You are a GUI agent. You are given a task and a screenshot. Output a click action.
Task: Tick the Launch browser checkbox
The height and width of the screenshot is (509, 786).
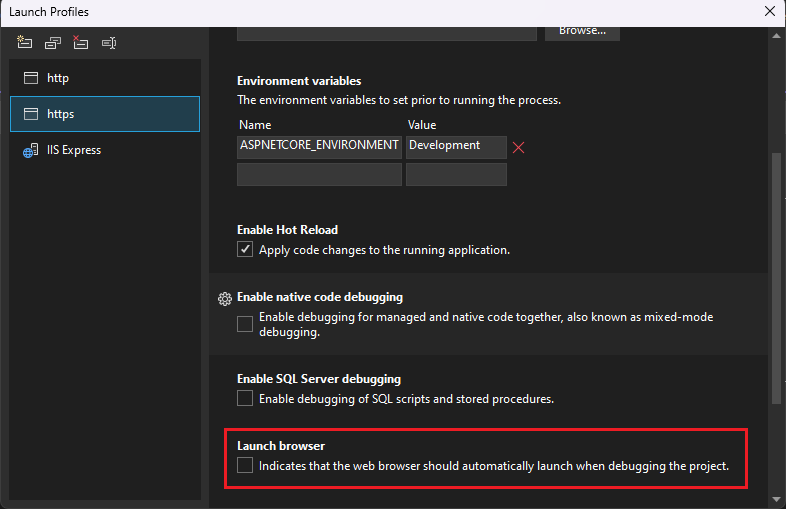[245, 466]
